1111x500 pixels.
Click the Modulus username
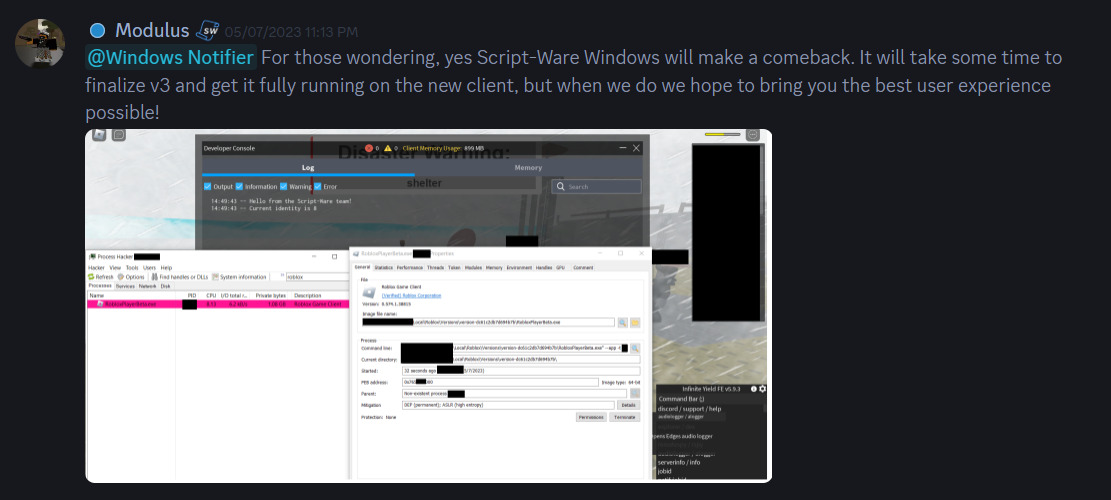pyautogui.click(x=152, y=30)
